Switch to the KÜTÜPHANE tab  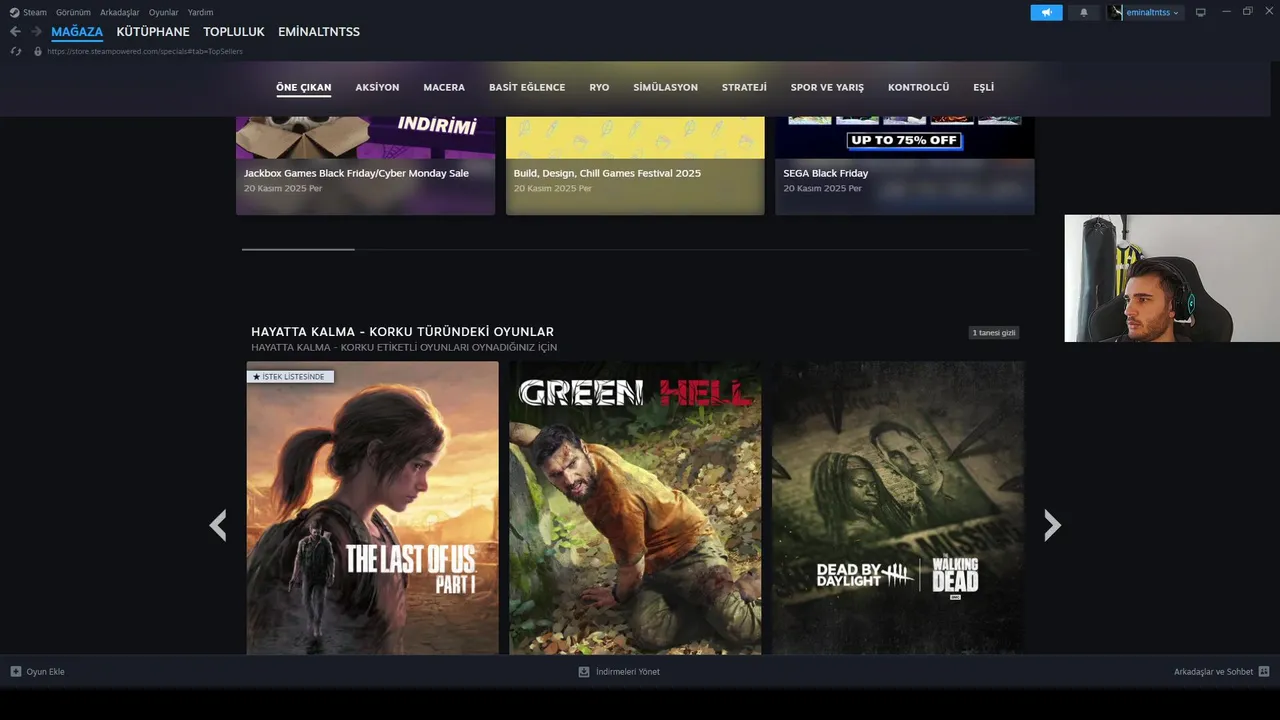click(153, 32)
